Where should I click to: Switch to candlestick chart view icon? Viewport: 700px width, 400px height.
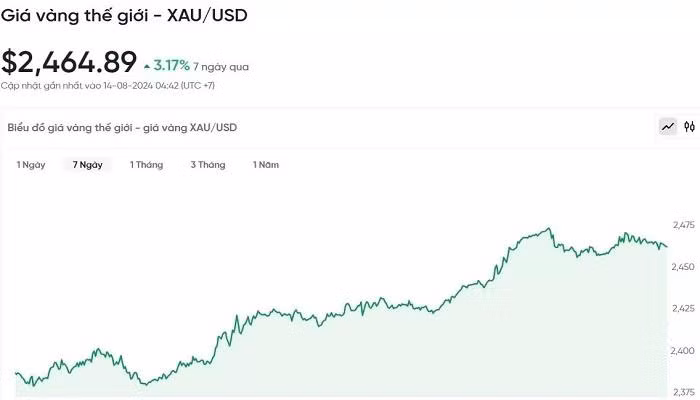point(689,127)
